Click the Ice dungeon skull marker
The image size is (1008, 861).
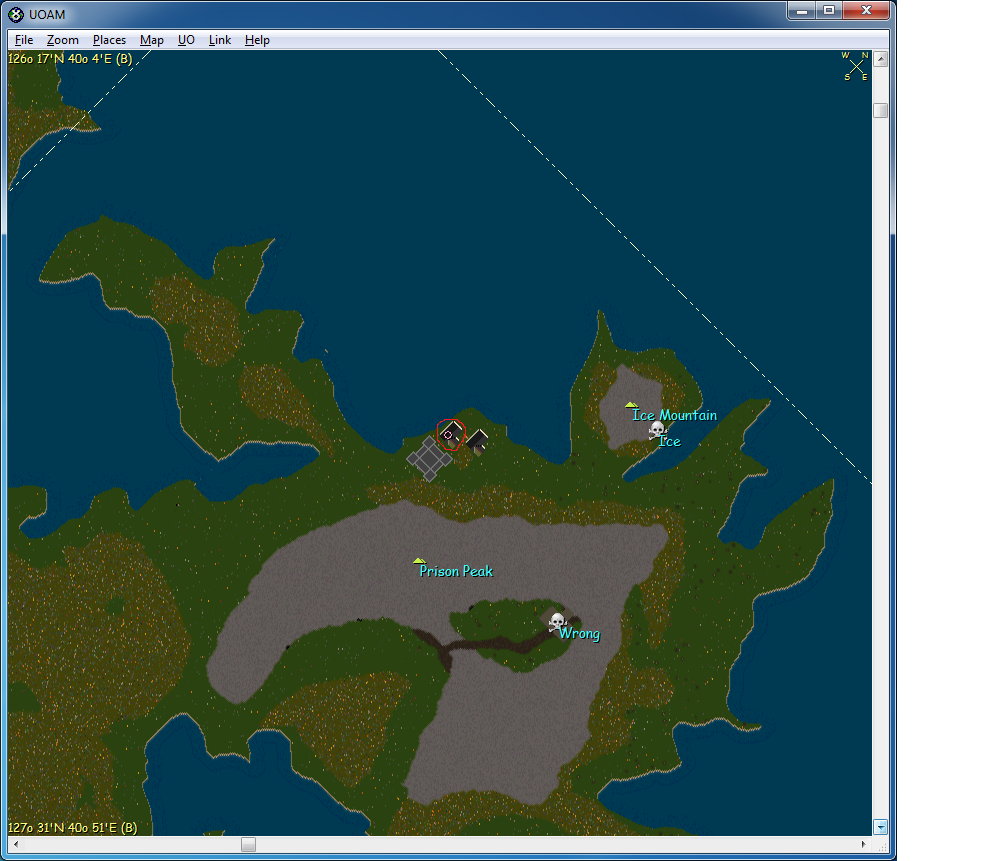point(657,430)
